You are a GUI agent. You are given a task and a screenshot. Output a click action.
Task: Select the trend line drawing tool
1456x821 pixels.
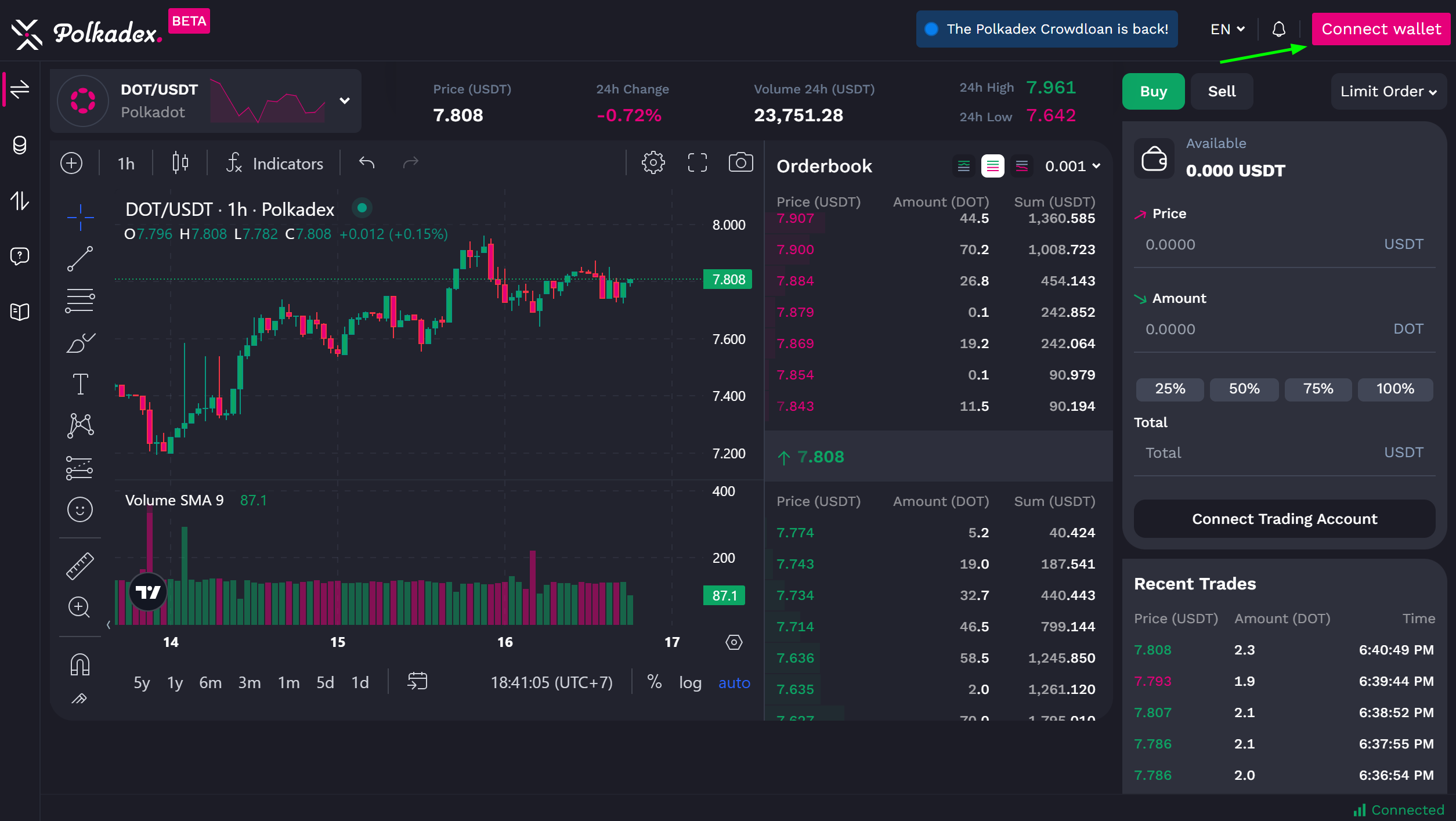point(80,259)
